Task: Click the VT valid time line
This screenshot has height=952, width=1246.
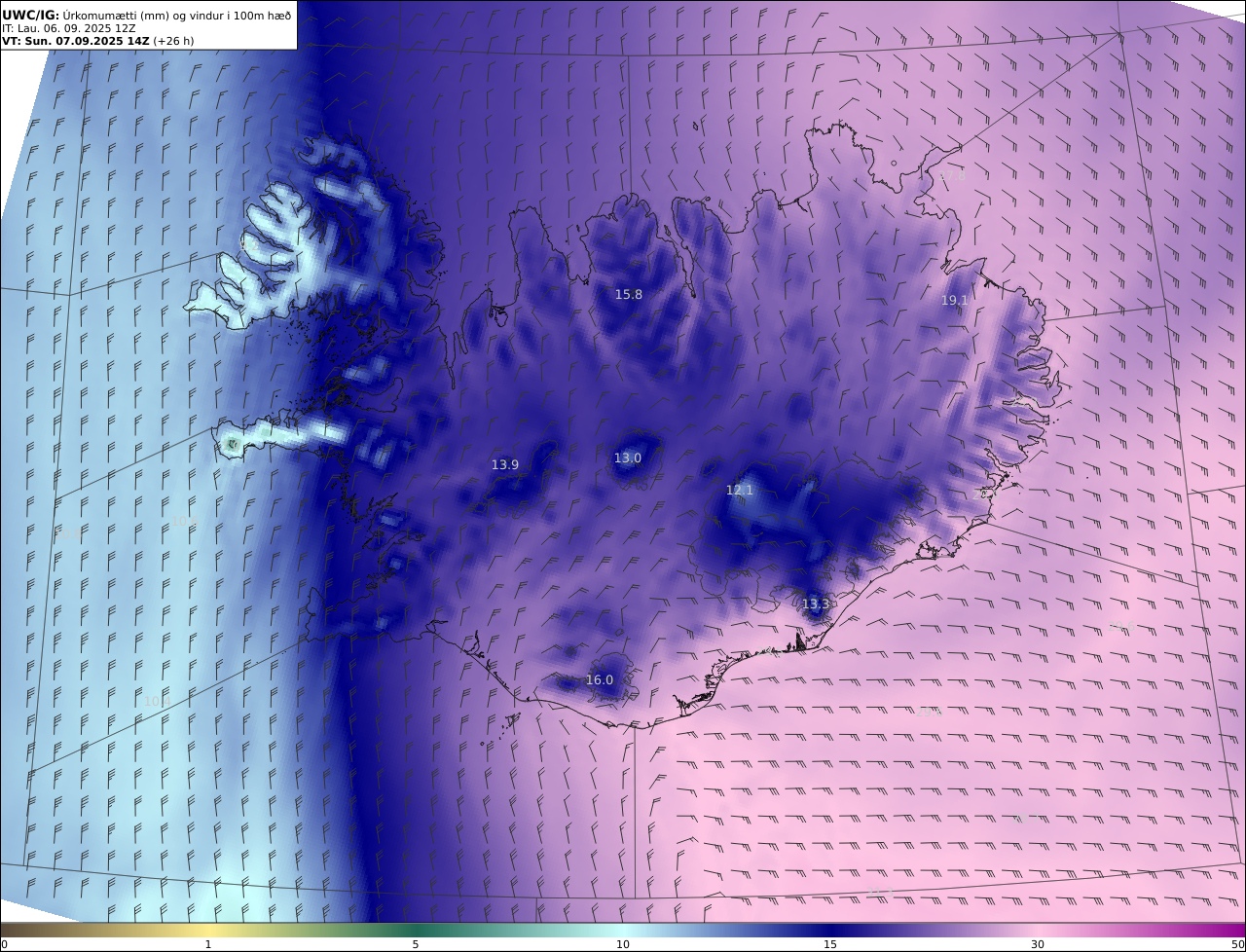Action: pos(97,42)
